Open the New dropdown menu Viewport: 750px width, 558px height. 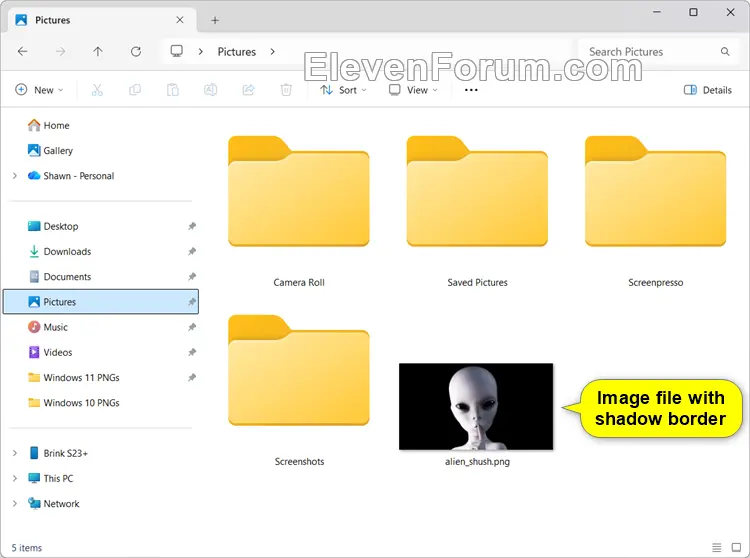39,90
